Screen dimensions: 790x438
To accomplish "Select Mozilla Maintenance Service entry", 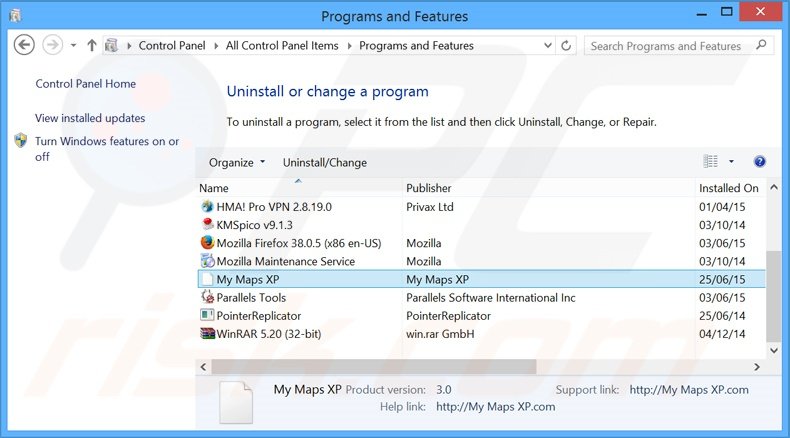I will click(x=286, y=261).
